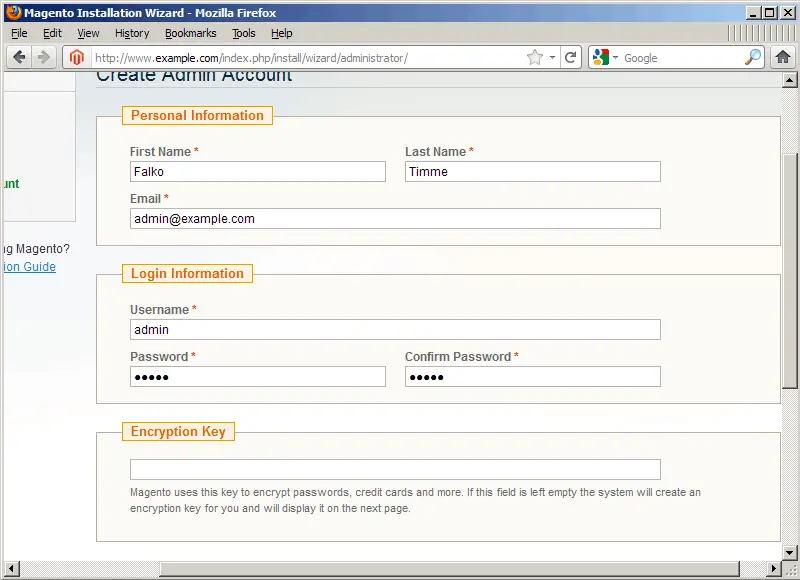
Task: Click the First Name field containing Falko
Action: [x=258, y=171]
